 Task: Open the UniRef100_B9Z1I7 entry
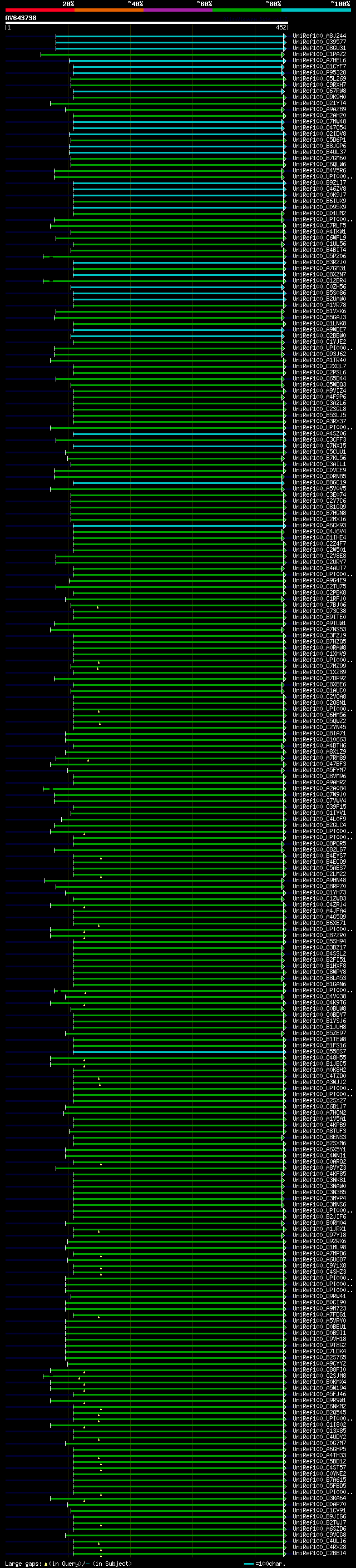point(319,182)
